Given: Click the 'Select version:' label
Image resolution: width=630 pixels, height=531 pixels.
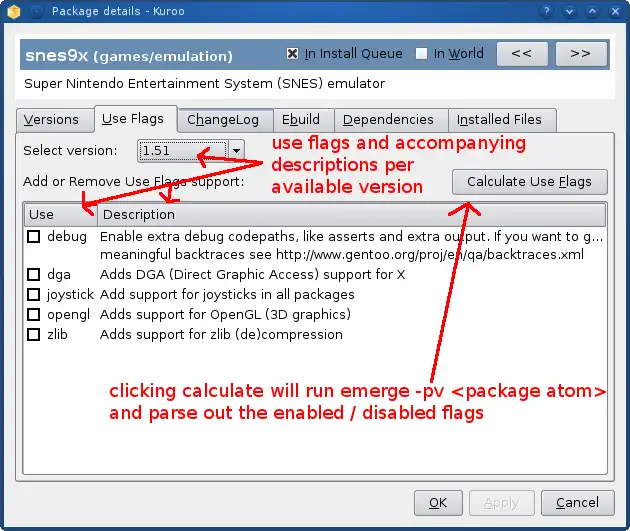Looking at the screenshot, I should 70,151.
